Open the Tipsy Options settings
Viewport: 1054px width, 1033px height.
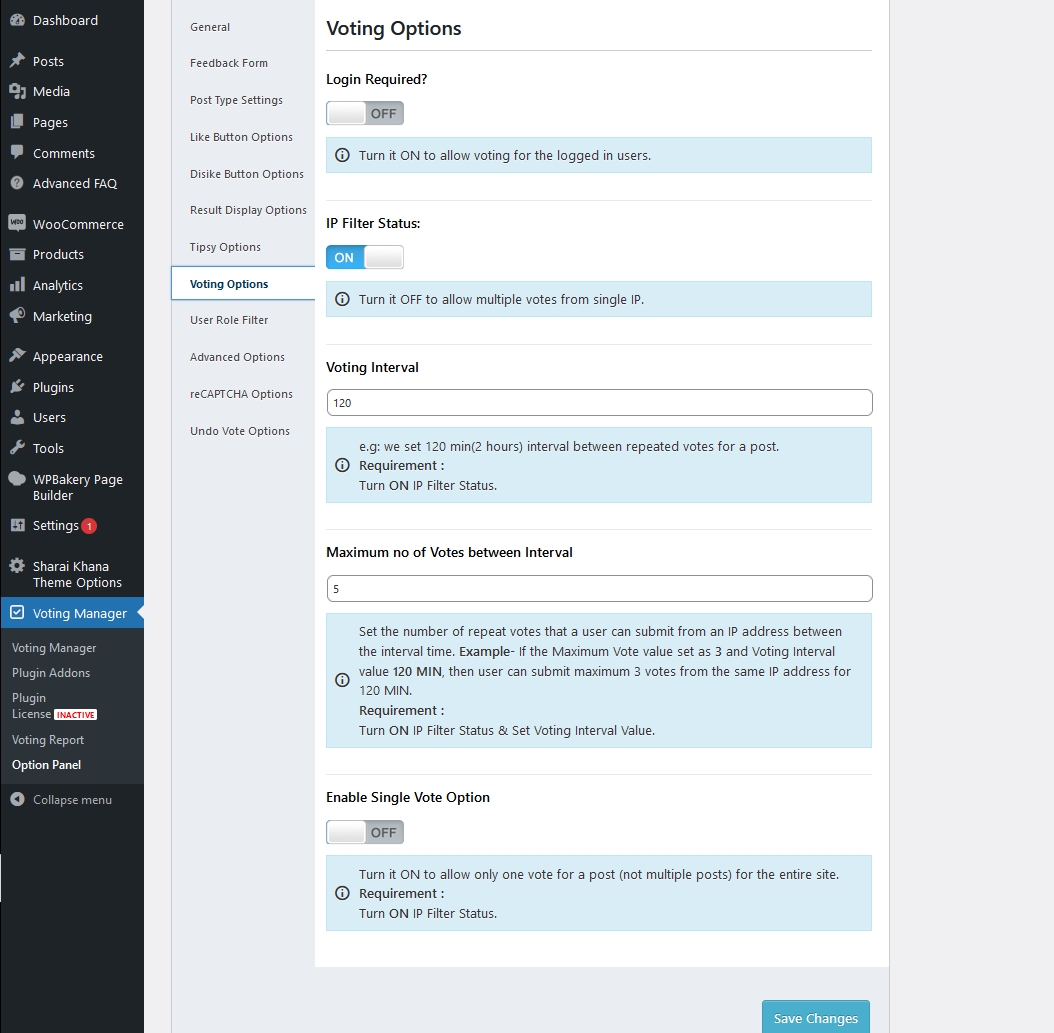[x=223, y=246]
